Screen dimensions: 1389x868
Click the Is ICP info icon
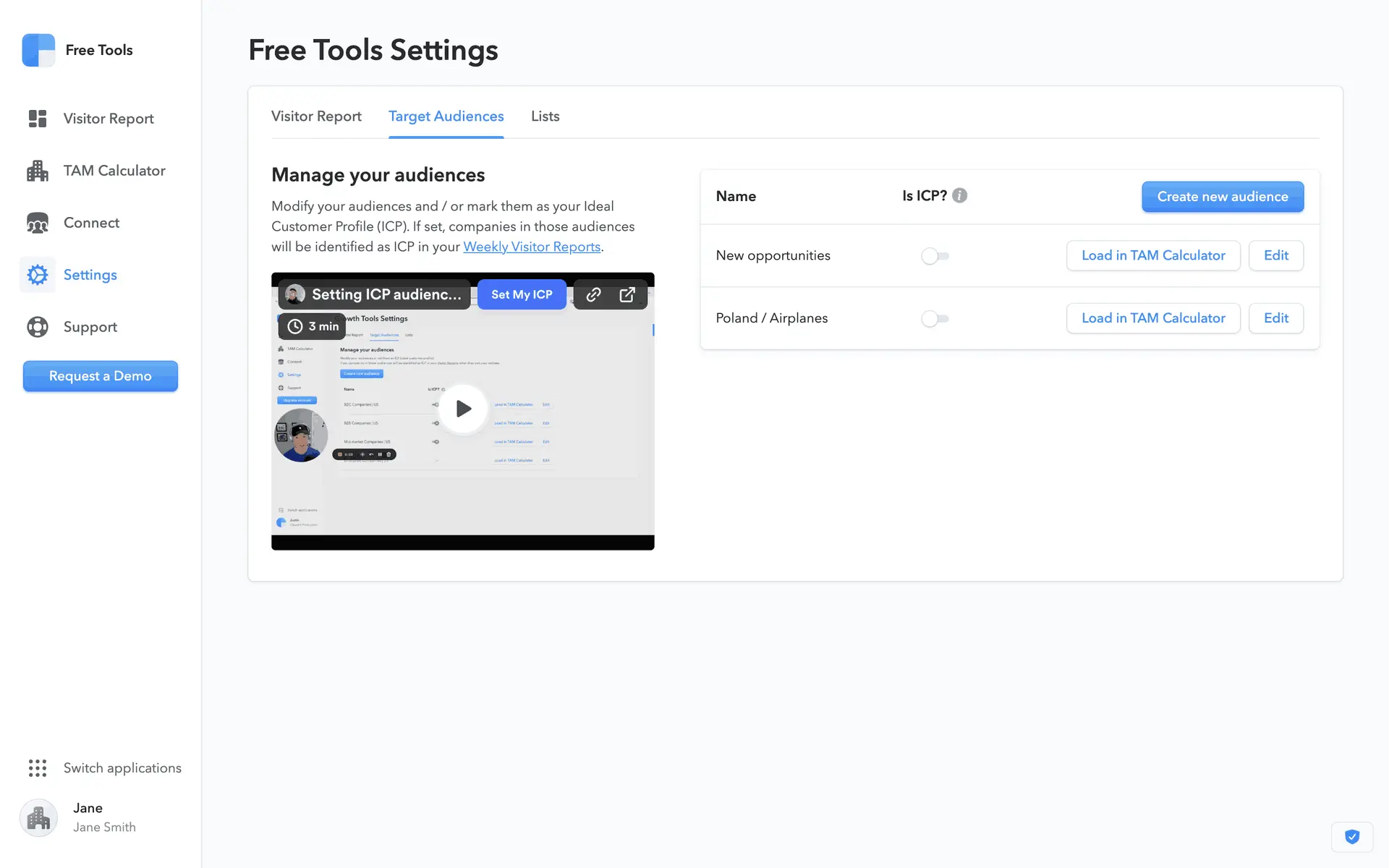(x=959, y=196)
